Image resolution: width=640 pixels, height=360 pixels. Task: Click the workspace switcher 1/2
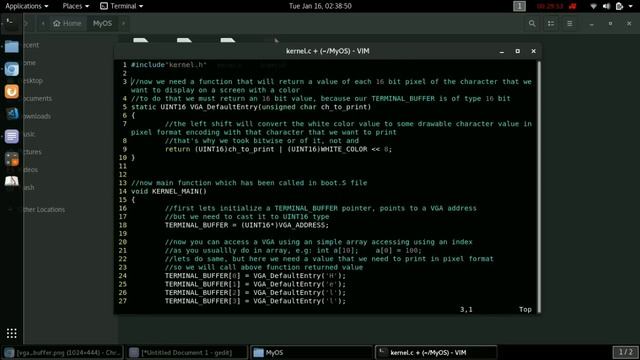pyautogui.click(x=625, y=352)
